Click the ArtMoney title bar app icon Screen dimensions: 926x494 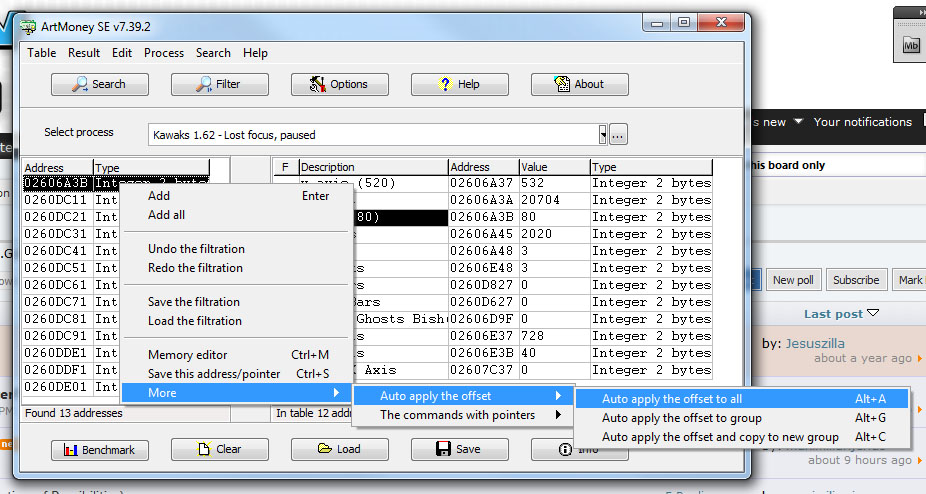(28, 27)
